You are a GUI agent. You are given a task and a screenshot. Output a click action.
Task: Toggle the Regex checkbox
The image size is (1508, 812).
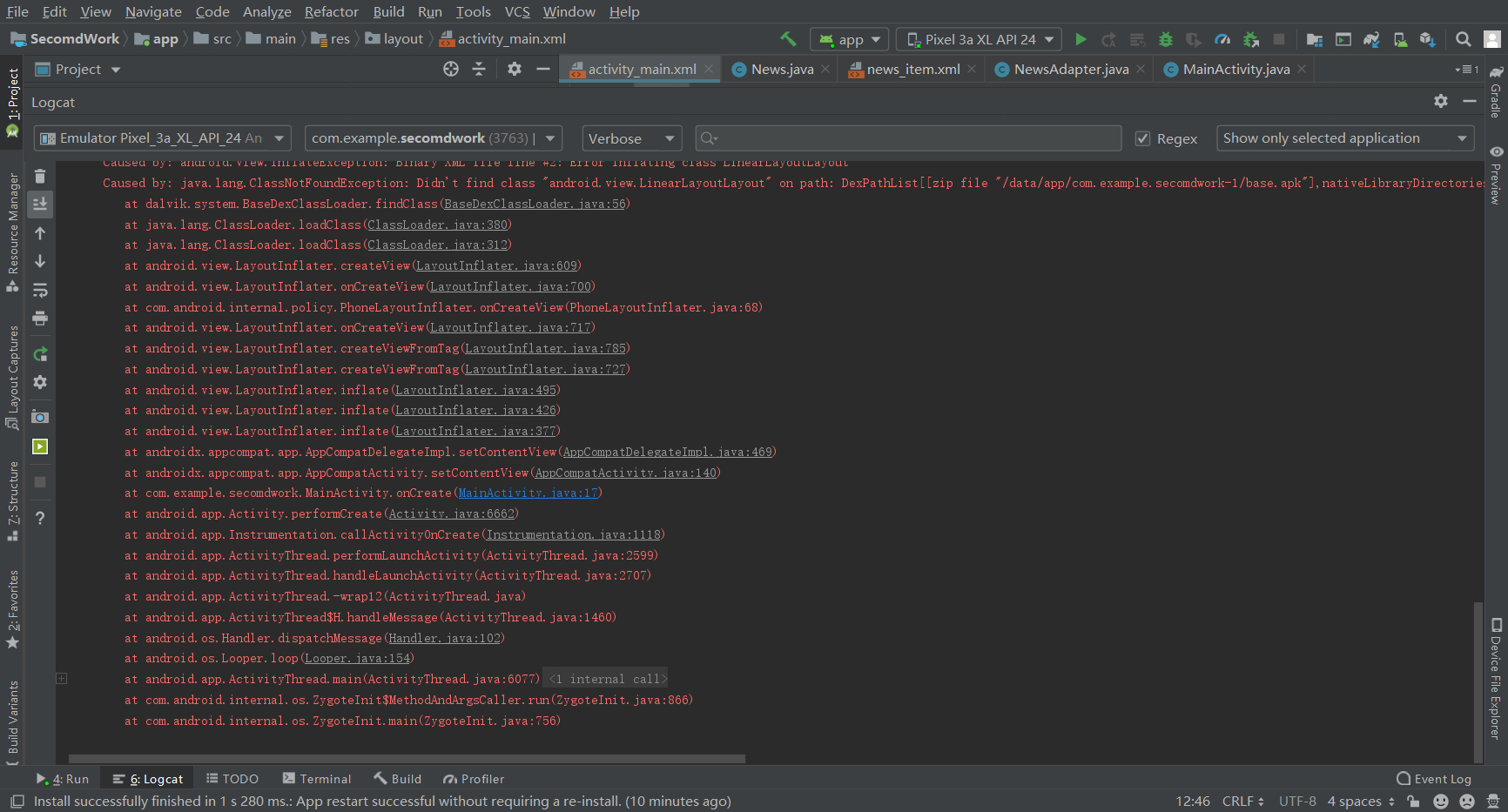coord(1143,138)
